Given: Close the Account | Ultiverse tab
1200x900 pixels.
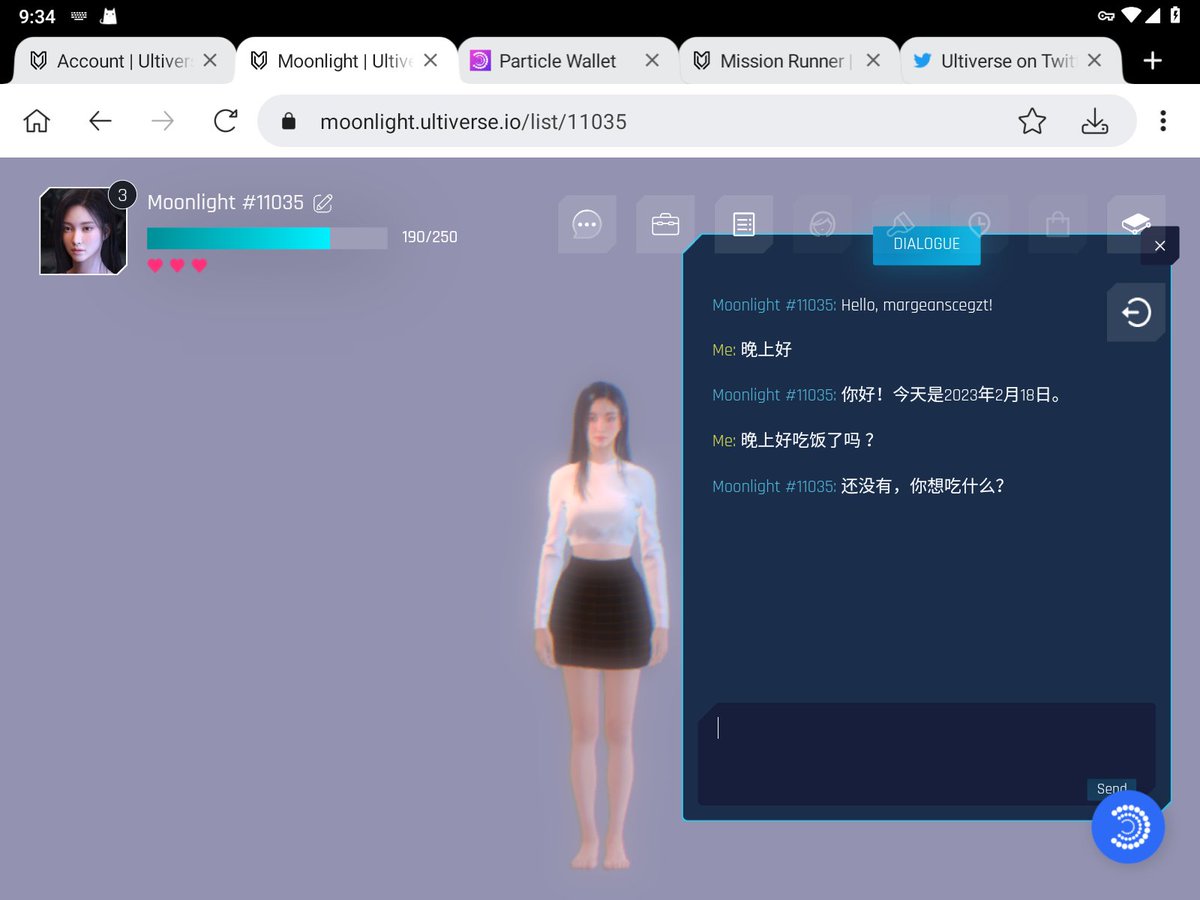Looking at the screenshot, I should coord(210,61).
